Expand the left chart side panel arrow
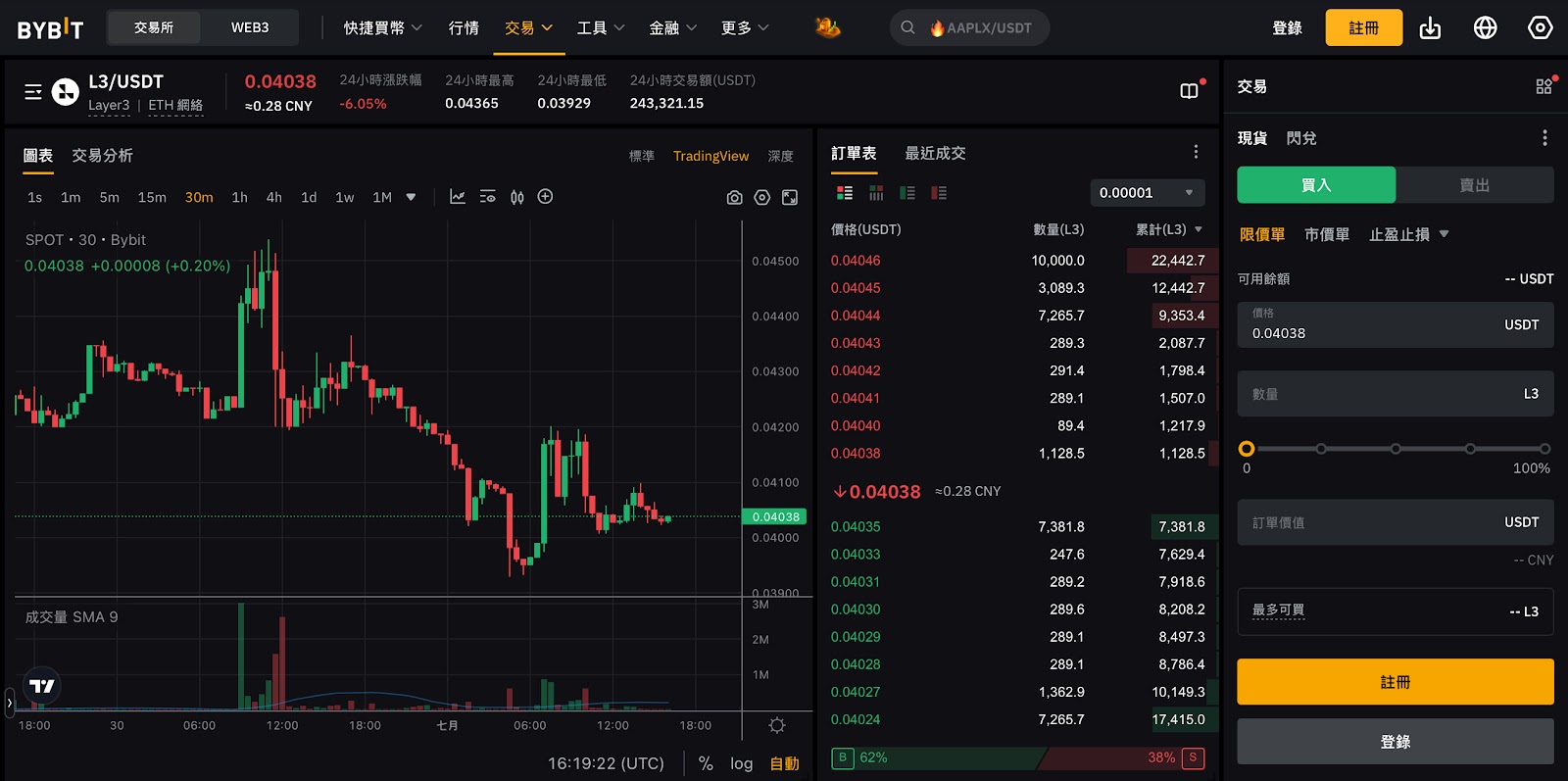Viewport: 1568px width, 781px height. click(10, 703)
